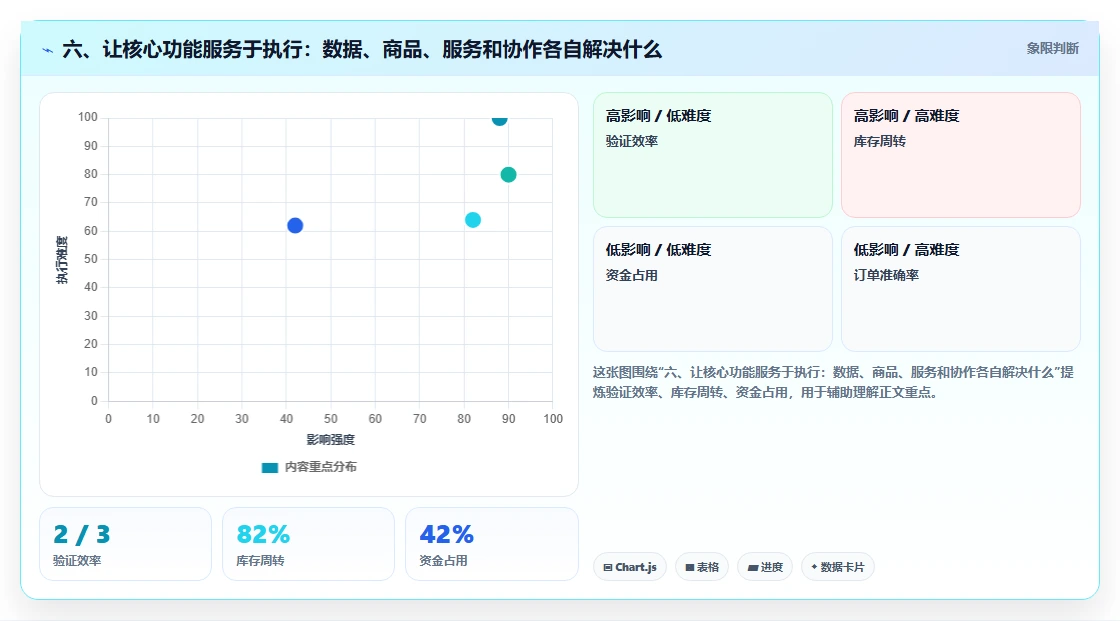
Task: Click the y-axis tick label 30
Action: tap(91, 316)
